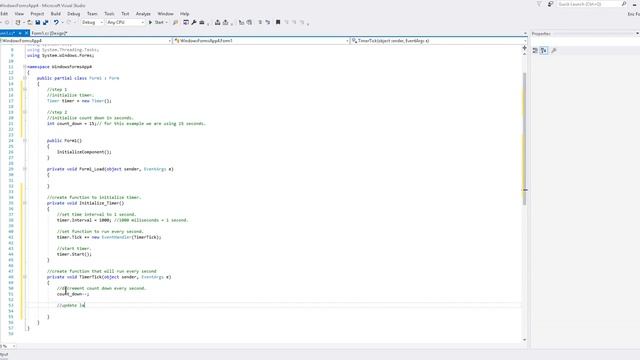Collapse the namespace WindowsFormsApp4 block

point(24,67)
